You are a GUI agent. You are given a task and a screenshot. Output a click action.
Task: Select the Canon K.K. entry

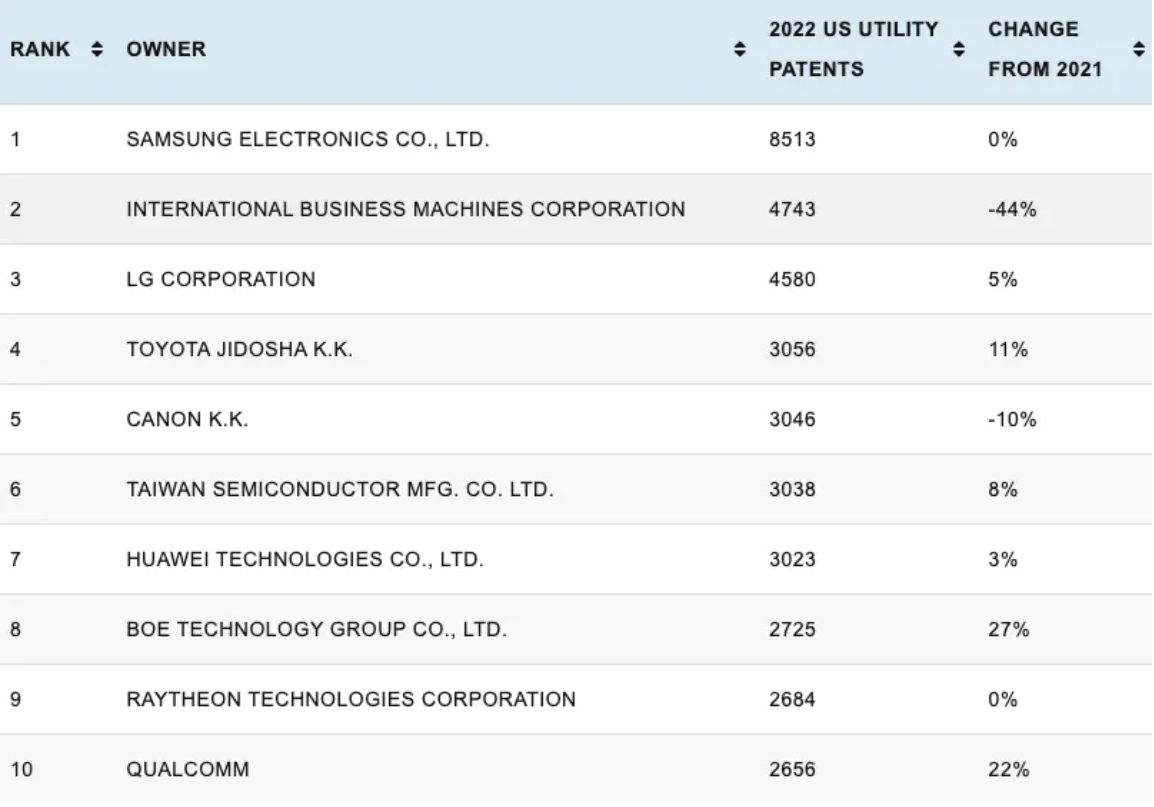point(187,420)
